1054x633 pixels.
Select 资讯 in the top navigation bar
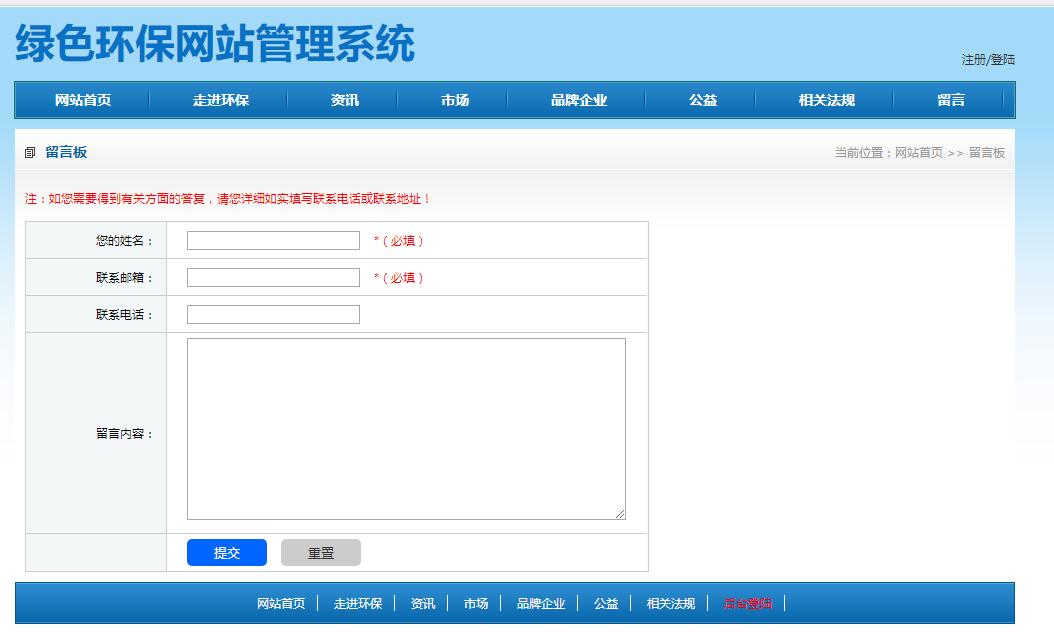tap(345, 100)
